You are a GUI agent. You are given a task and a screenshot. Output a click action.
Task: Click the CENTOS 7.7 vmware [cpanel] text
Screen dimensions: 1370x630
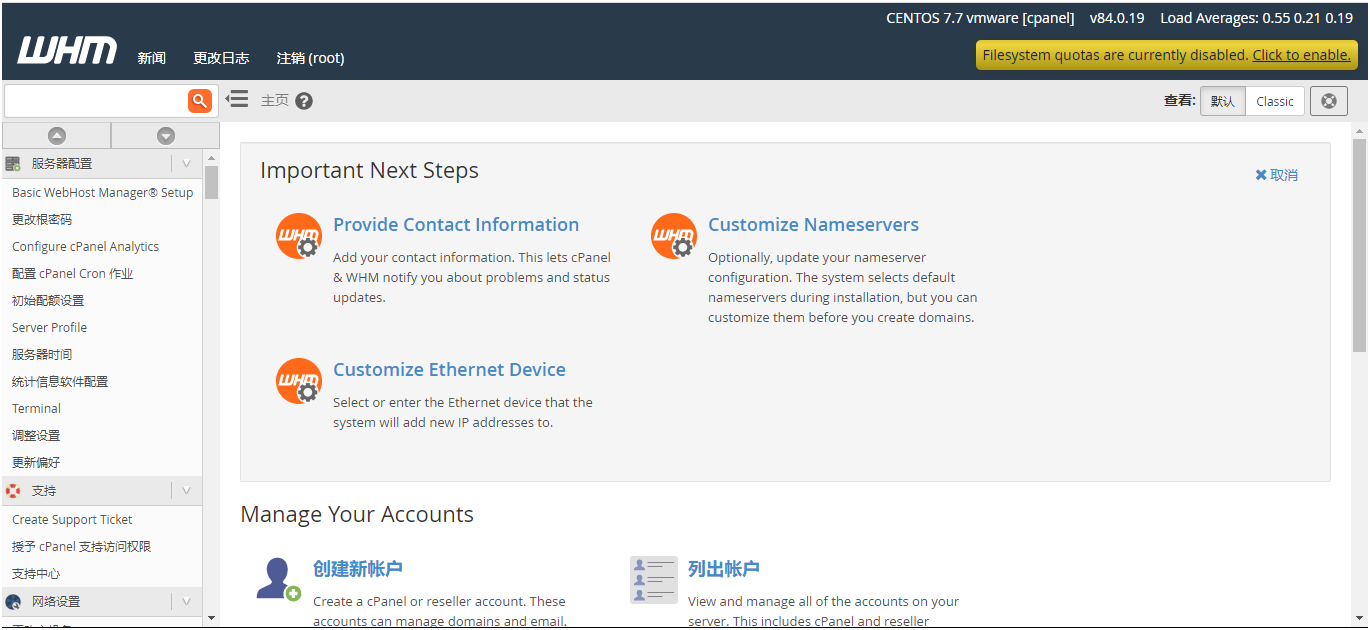click(980, 18)
